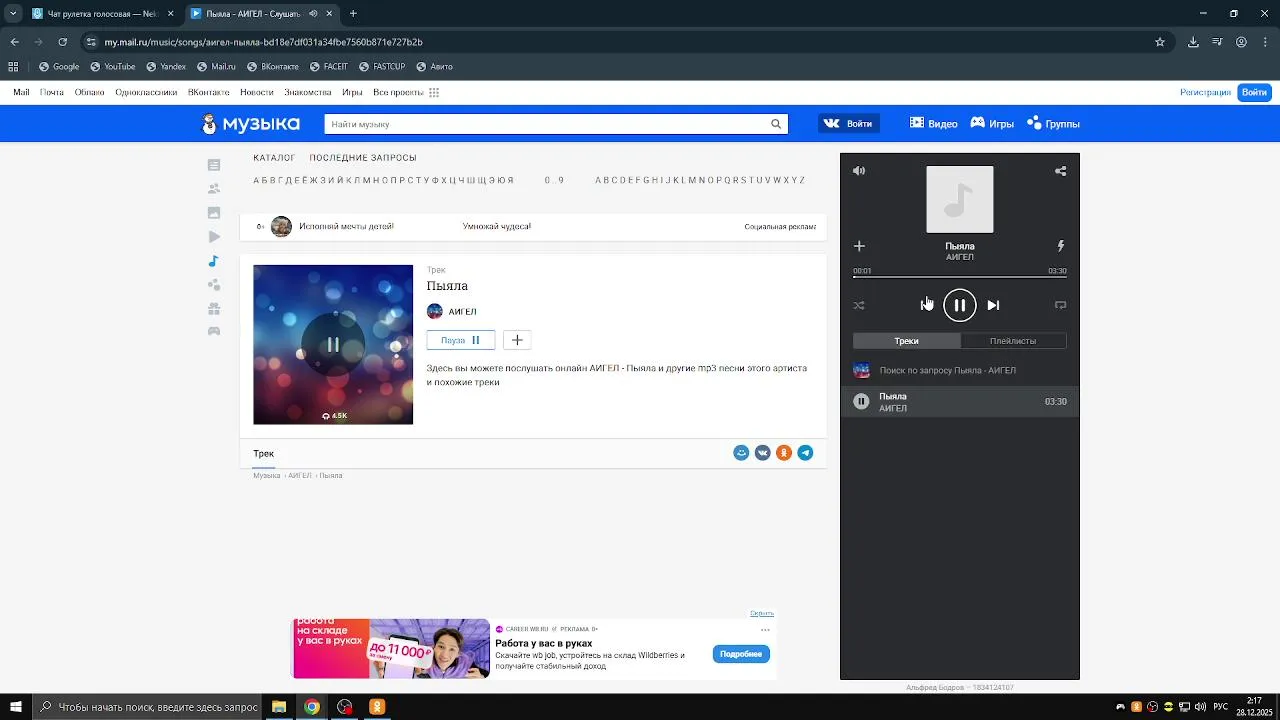Open Видео in the blue header
This screenshot has width=1280, height=720.
click(933, 124)
